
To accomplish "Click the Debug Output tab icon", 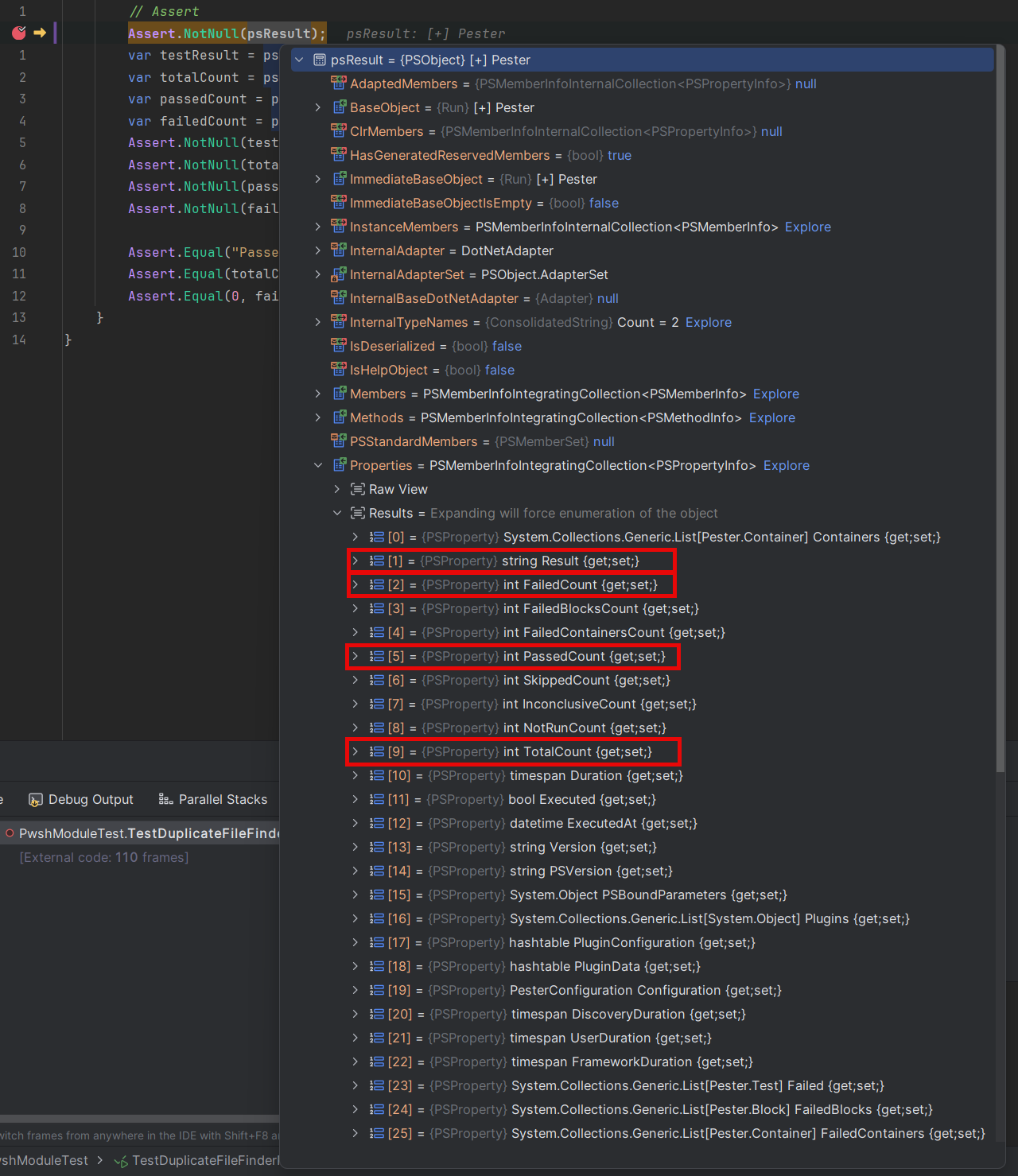I will (35, 800).
